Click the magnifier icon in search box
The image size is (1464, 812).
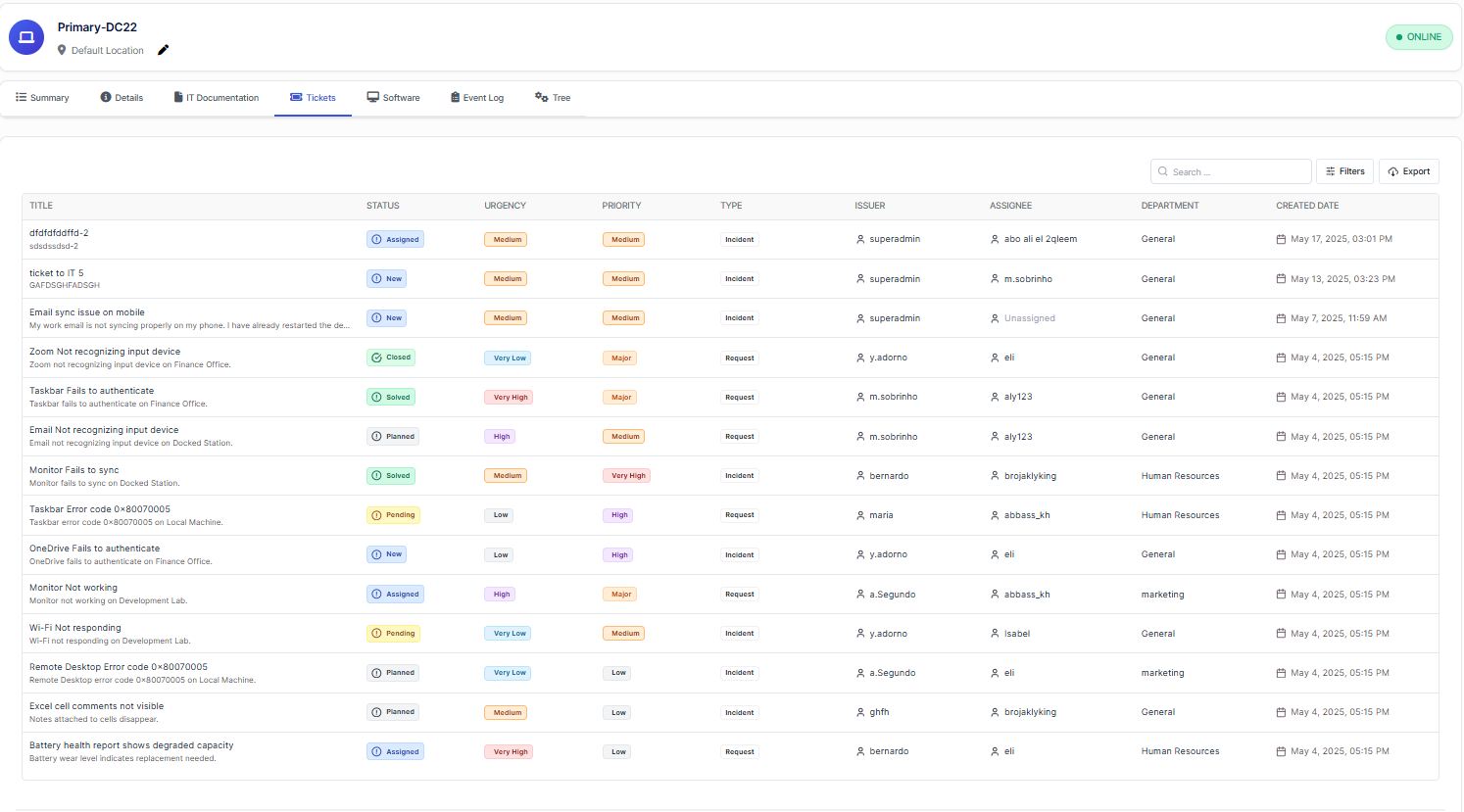pyautogui.click(x=1163, y=171)
